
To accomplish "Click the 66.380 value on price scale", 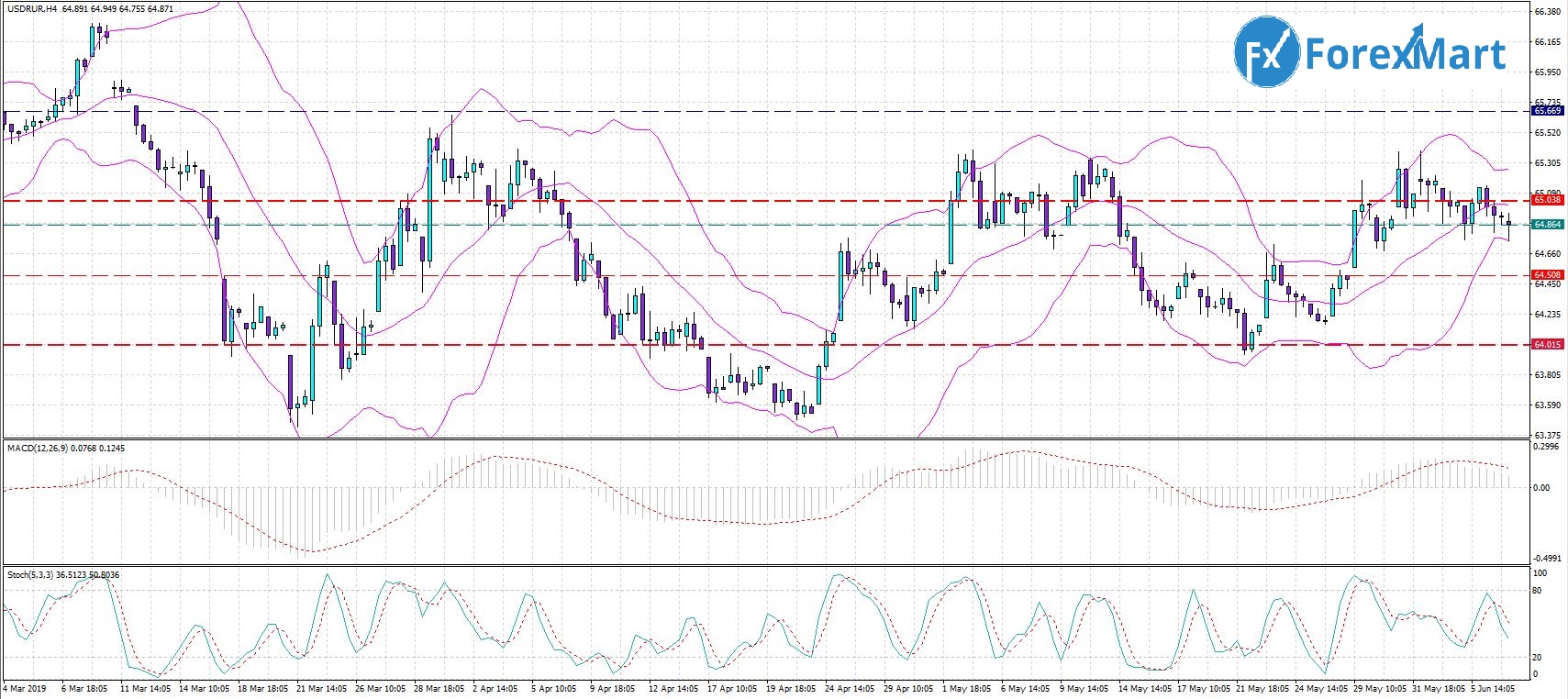I will pyautogui.click(x=1547, y=12).
